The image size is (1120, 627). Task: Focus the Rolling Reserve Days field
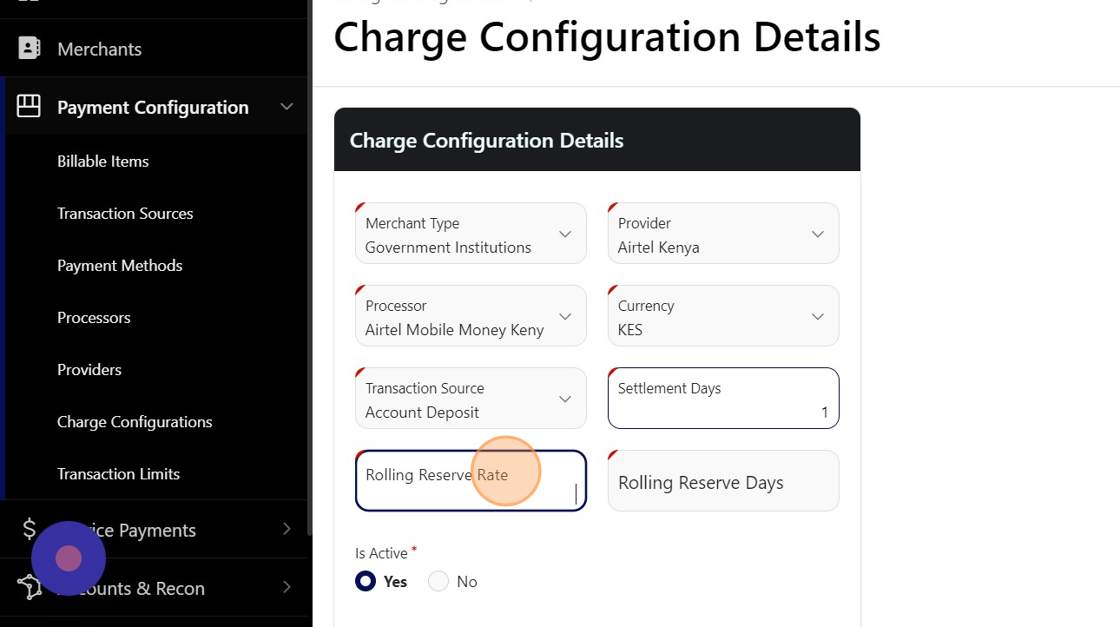tap(722, 482)
